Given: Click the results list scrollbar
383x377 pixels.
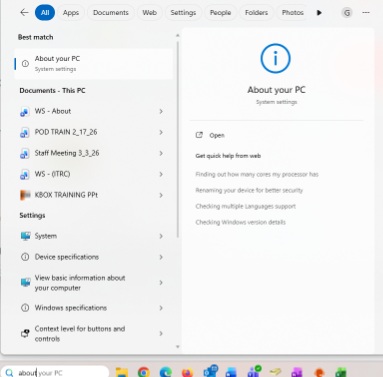Looking at the screenshot, I should 178,139.
